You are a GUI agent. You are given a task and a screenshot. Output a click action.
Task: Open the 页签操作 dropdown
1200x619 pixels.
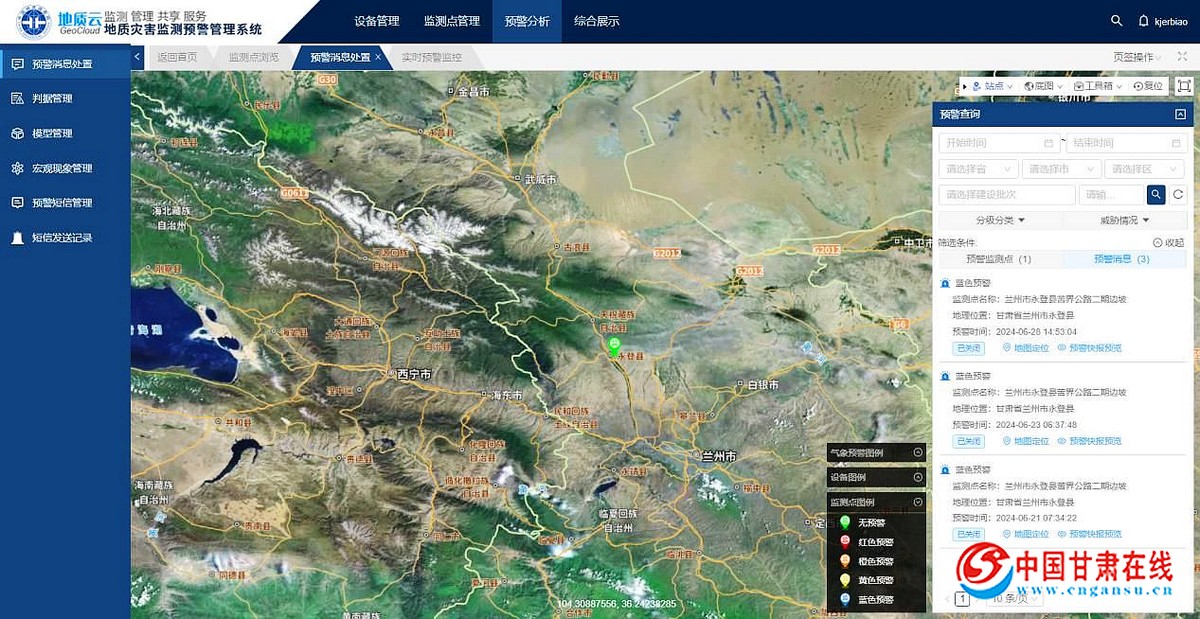1139,57
